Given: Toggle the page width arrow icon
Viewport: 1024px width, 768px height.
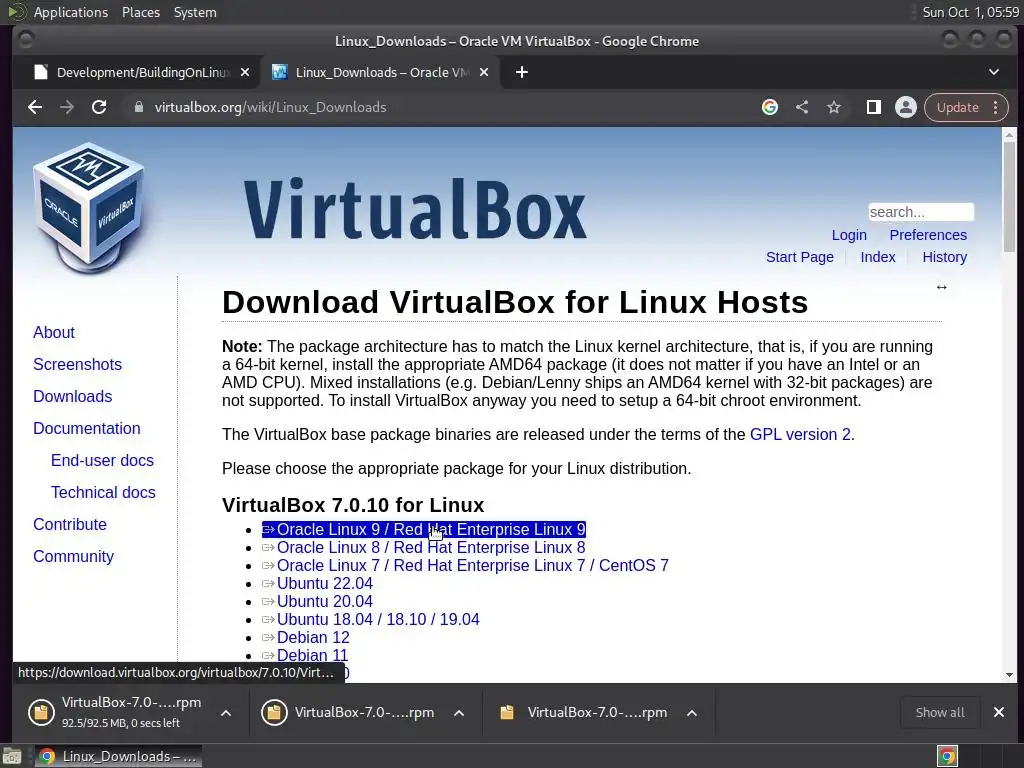Looking at the screenshot, I should (941, 287).
